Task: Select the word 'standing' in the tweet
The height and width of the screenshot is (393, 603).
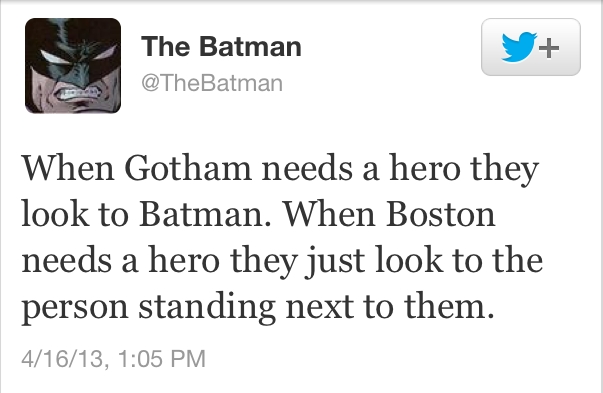Action: pos(207,308)
